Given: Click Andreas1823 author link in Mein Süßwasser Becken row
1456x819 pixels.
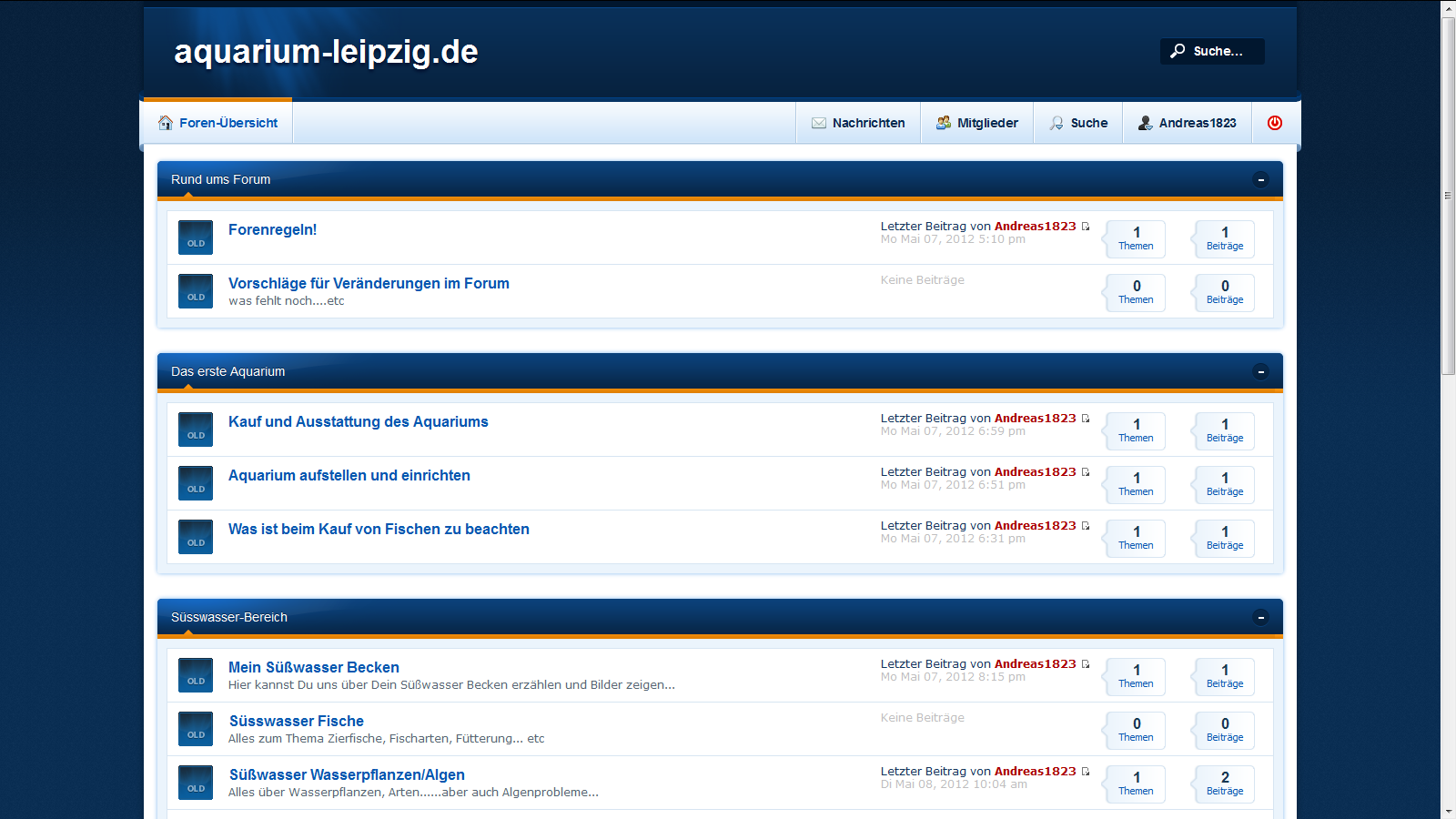Looking at the screenshot, I should [1035, 664].
